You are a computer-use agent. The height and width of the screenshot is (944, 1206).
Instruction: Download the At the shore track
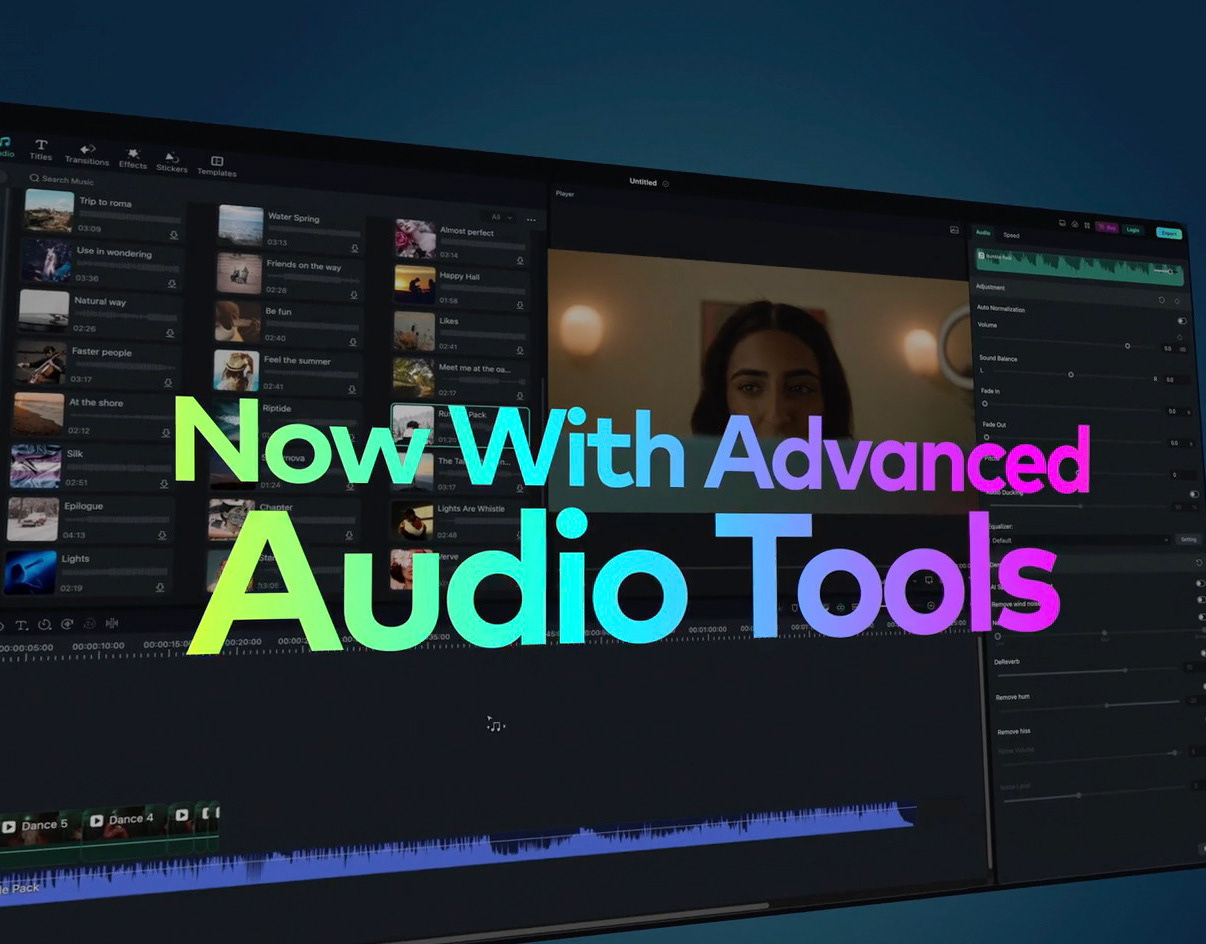click(166, 433)
